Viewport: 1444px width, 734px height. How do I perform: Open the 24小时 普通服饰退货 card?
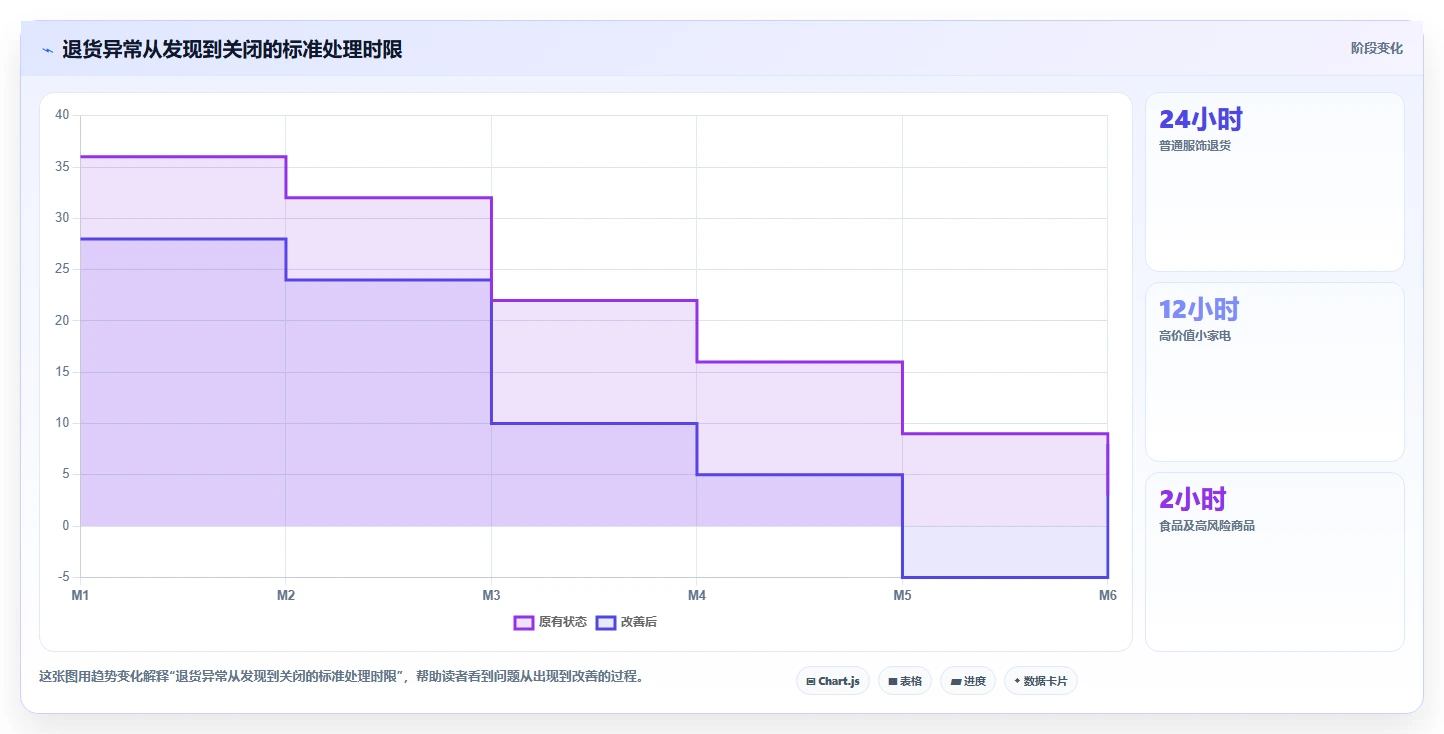pyautogui.click(x=1274, y=182)
